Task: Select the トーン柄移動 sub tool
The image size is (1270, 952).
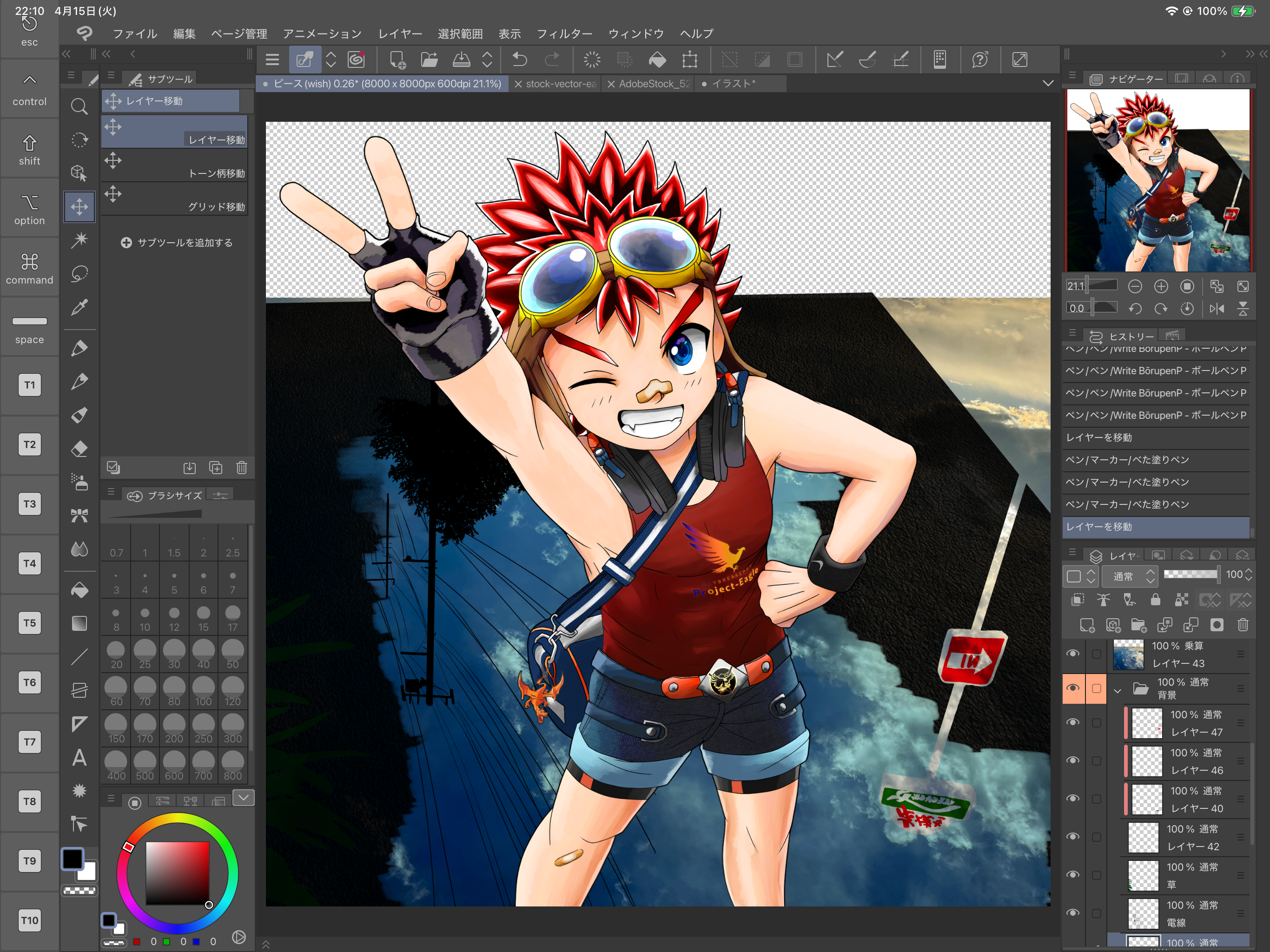Action: pos(174,165)
